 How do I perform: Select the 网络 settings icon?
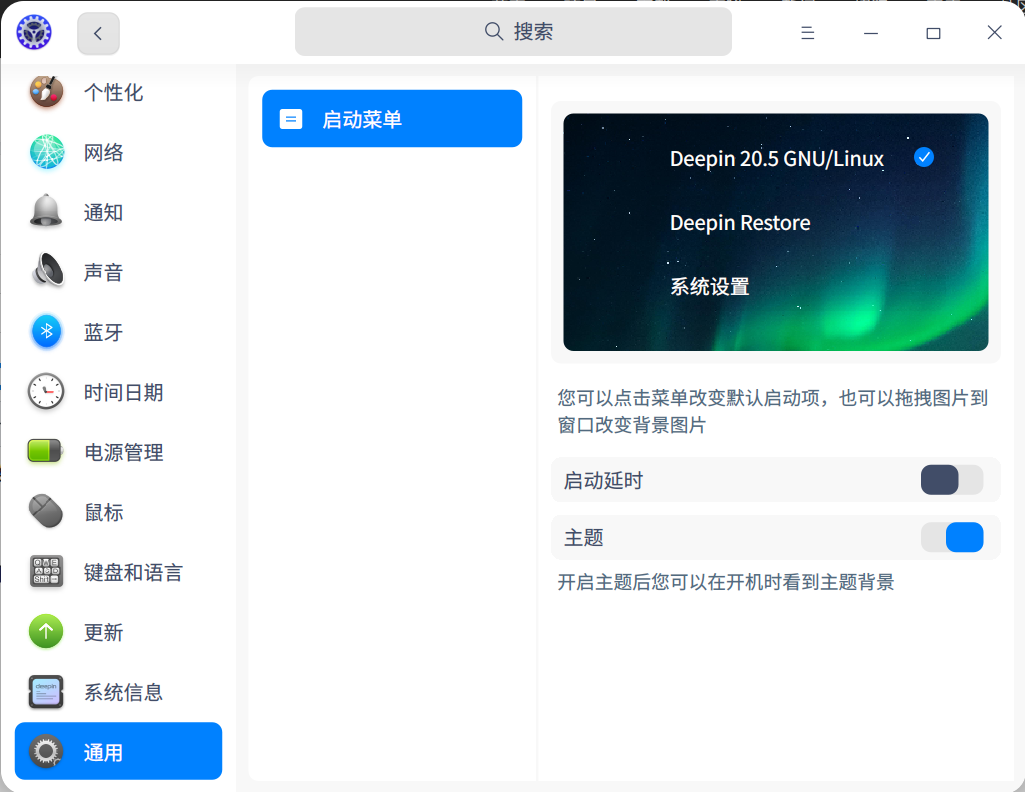pos(46,152)
